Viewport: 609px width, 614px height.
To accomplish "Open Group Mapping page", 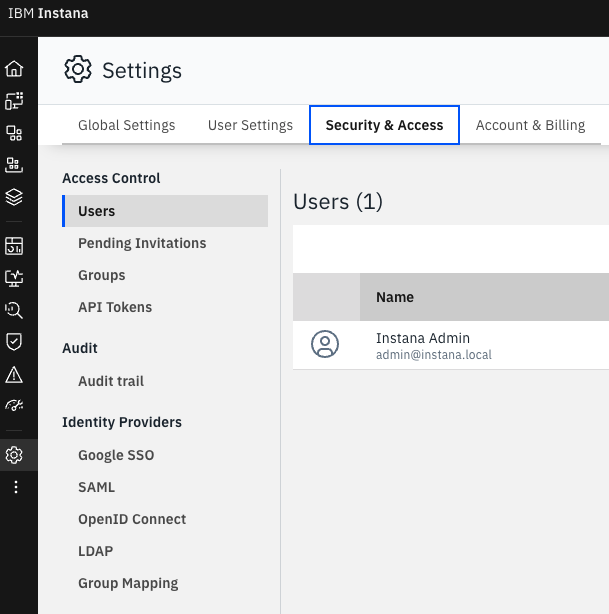I will tap(165, 583).
